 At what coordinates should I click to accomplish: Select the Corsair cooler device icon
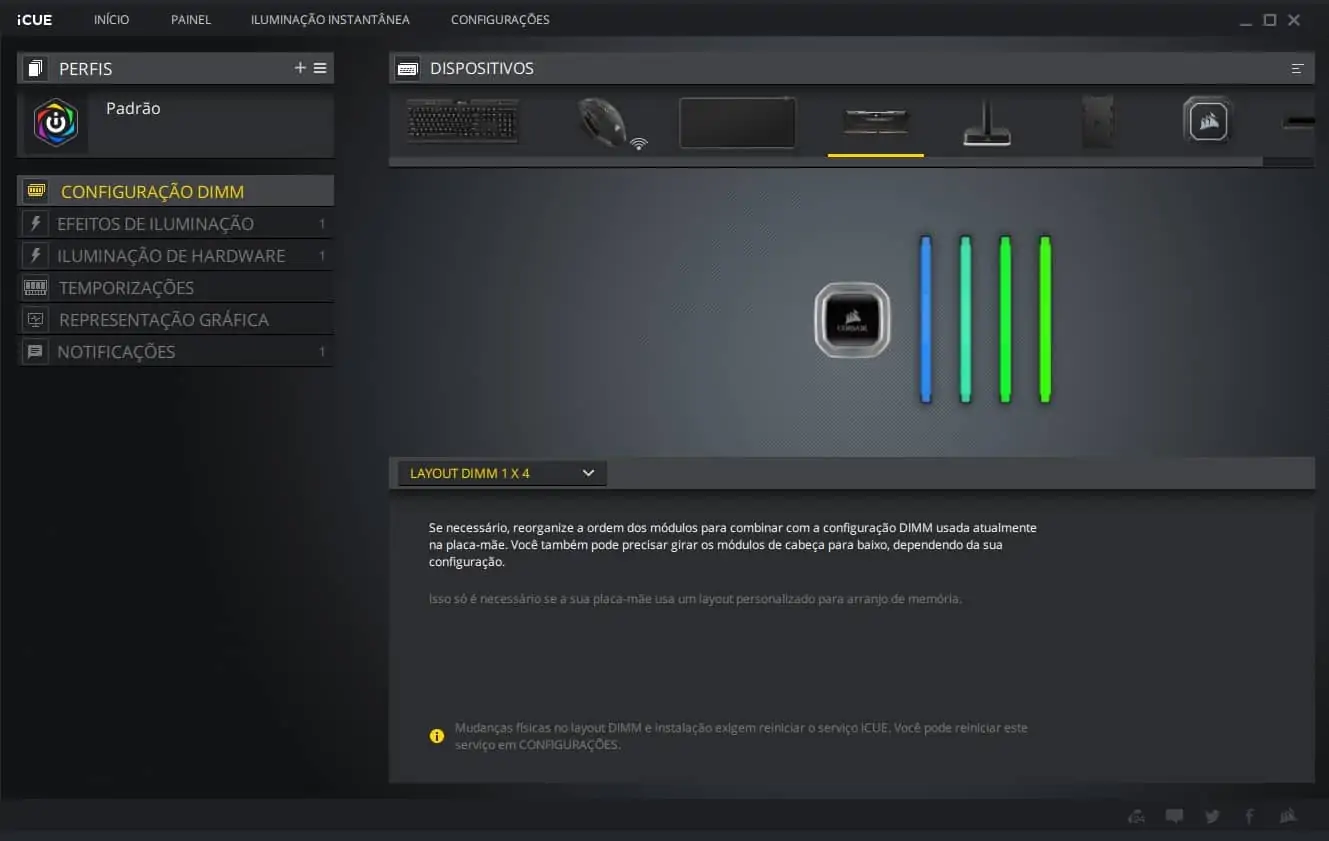point(1207,122)
